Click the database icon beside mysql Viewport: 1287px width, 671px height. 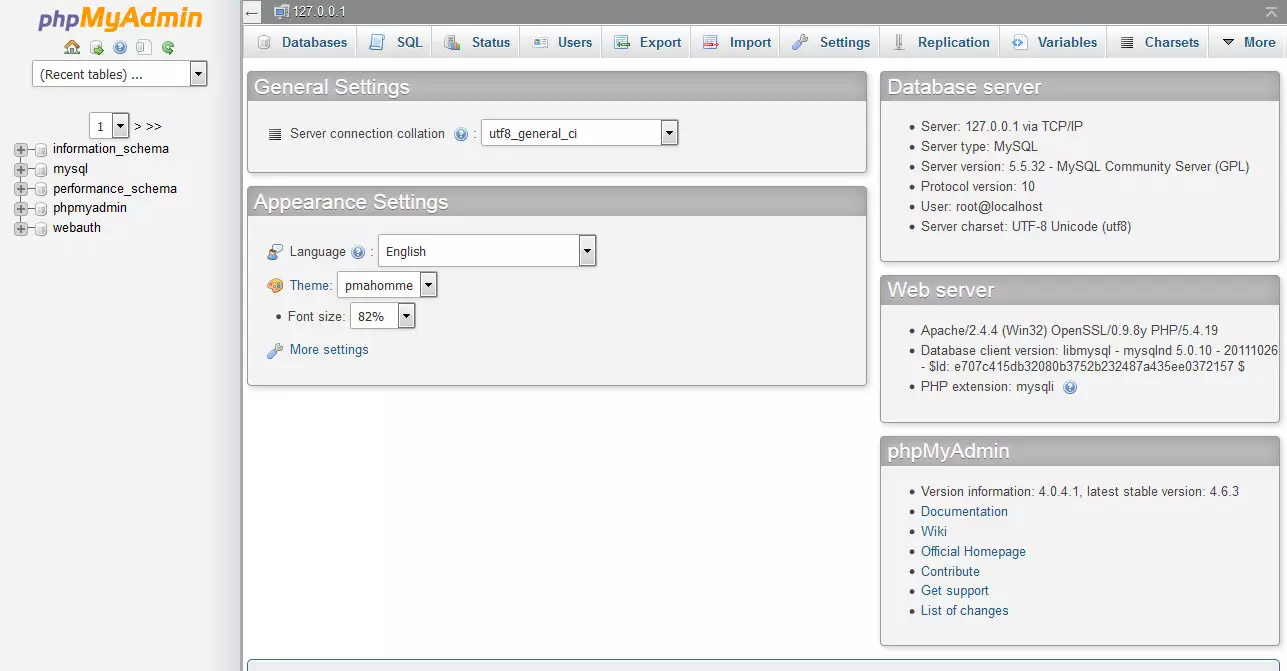pos(41,170)
